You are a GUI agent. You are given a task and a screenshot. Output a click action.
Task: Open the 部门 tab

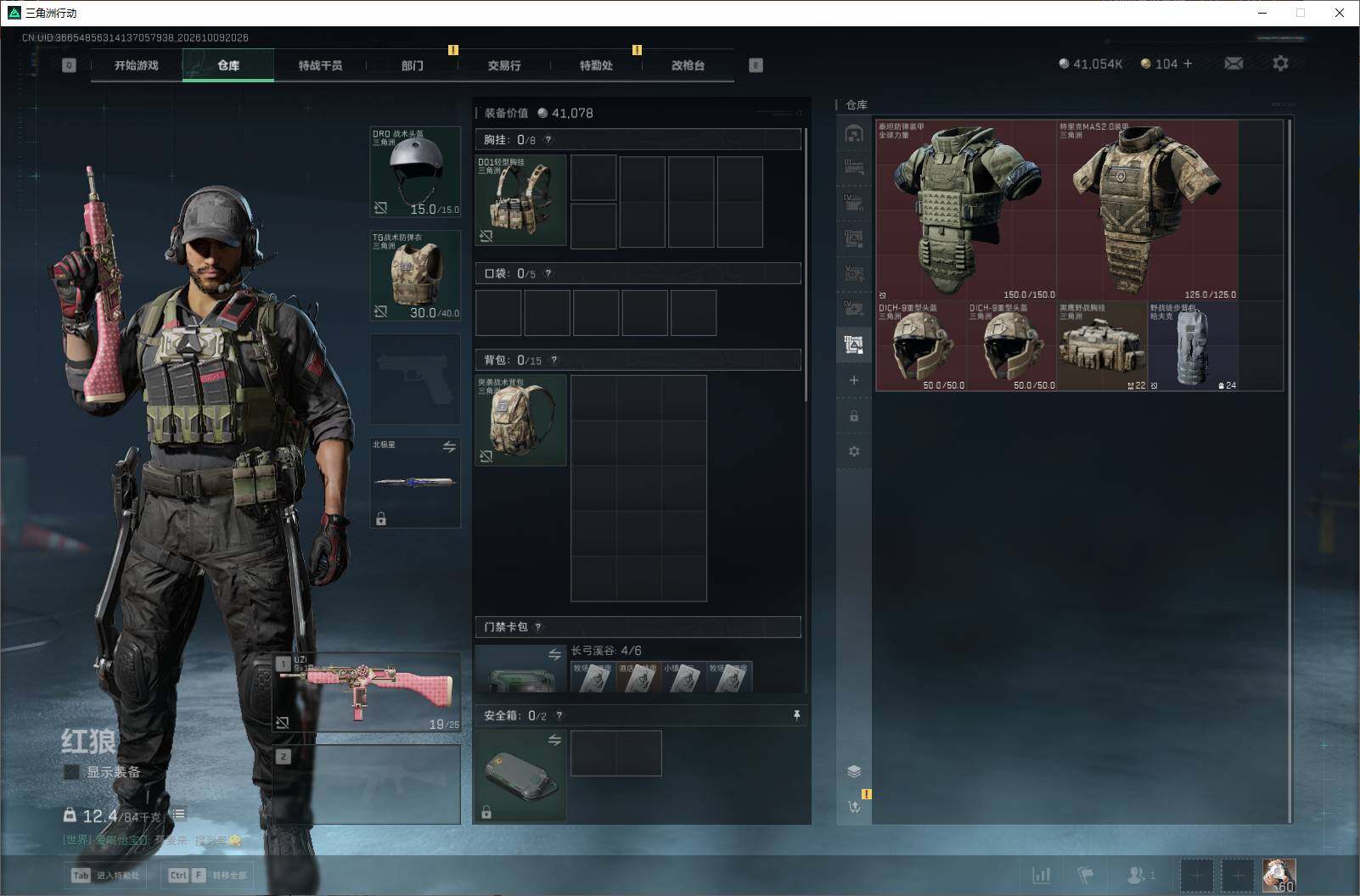(413, 65)
